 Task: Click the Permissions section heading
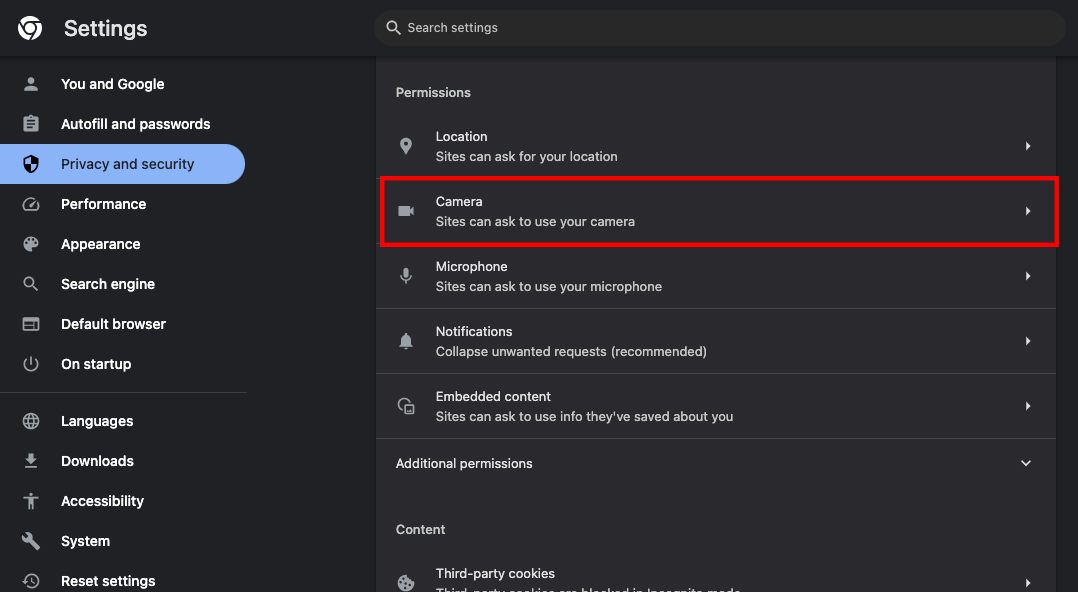tap(433, 92)
